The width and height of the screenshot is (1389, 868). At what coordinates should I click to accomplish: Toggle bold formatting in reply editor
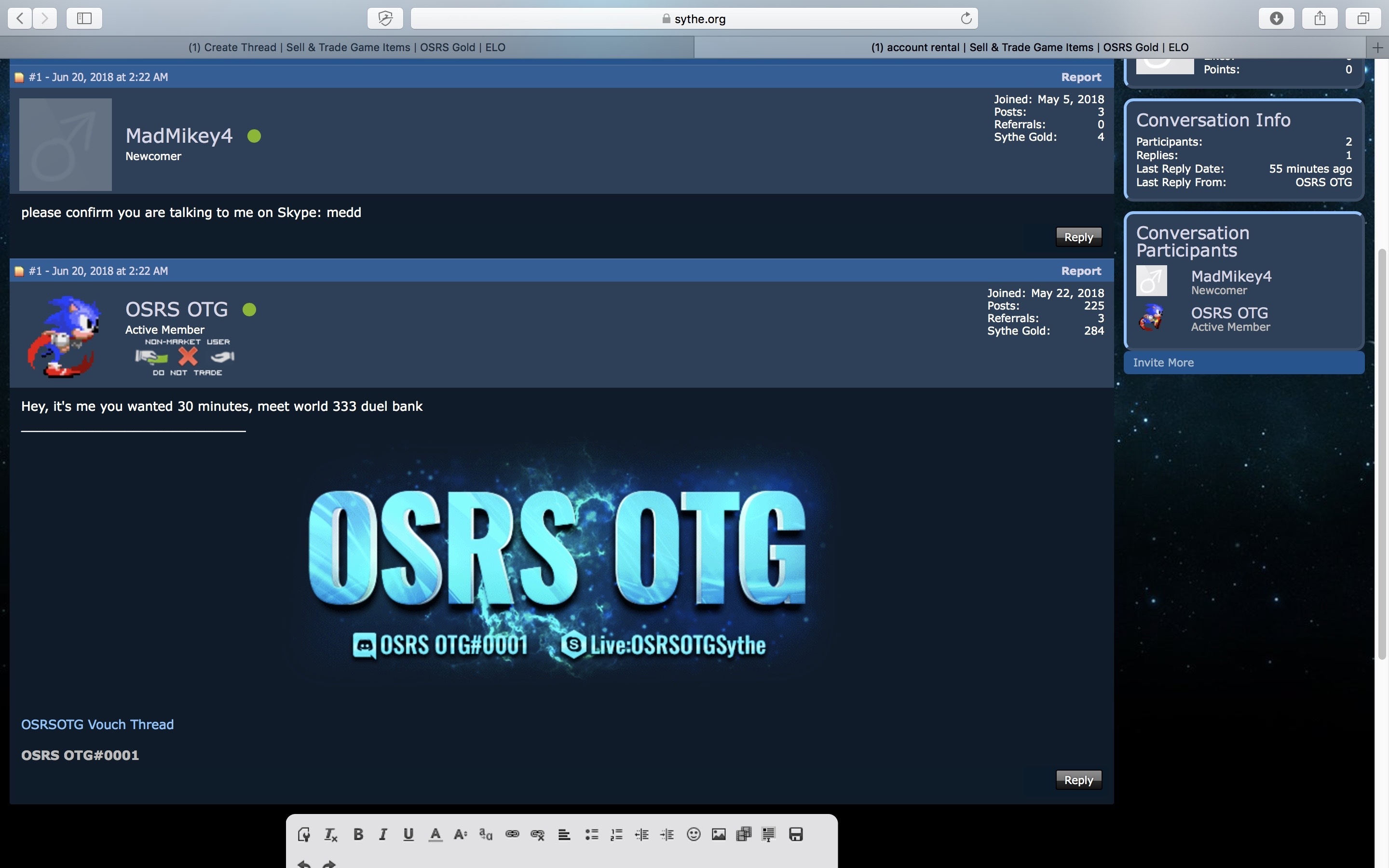[x=358, y=834]
